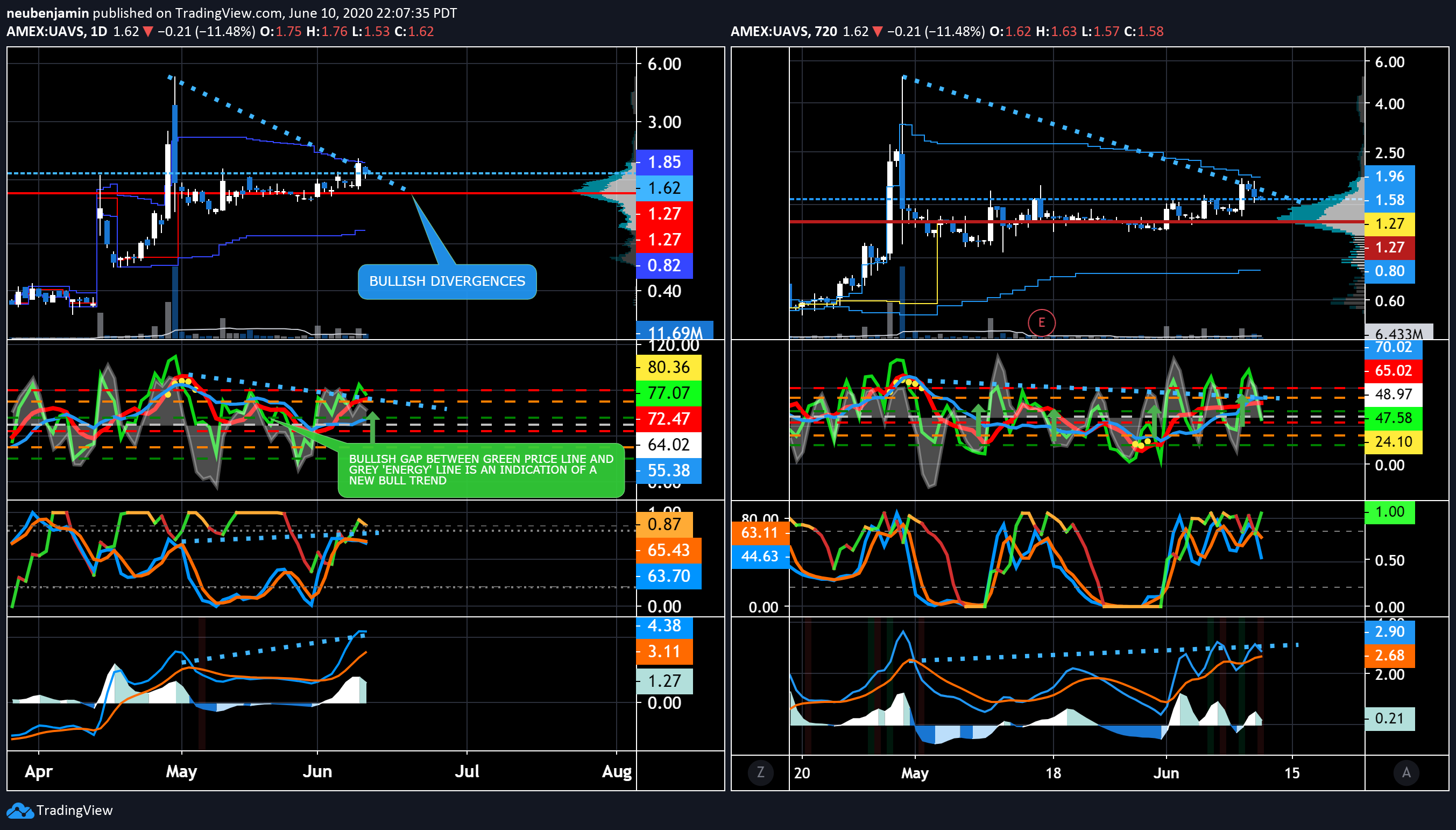Click the TradingView brand text link
This screenshot has height=830, width=1456.
(x=75, y=810)
